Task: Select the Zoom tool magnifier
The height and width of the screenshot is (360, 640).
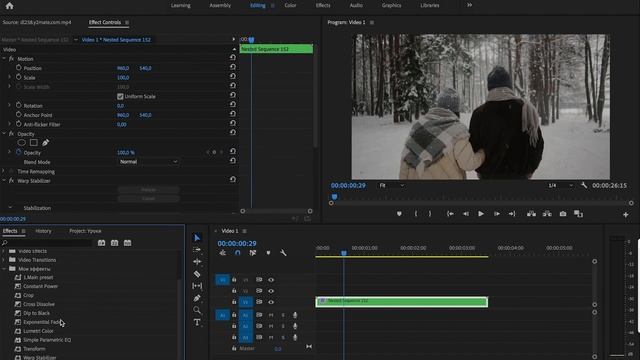Action: point(197,310)
